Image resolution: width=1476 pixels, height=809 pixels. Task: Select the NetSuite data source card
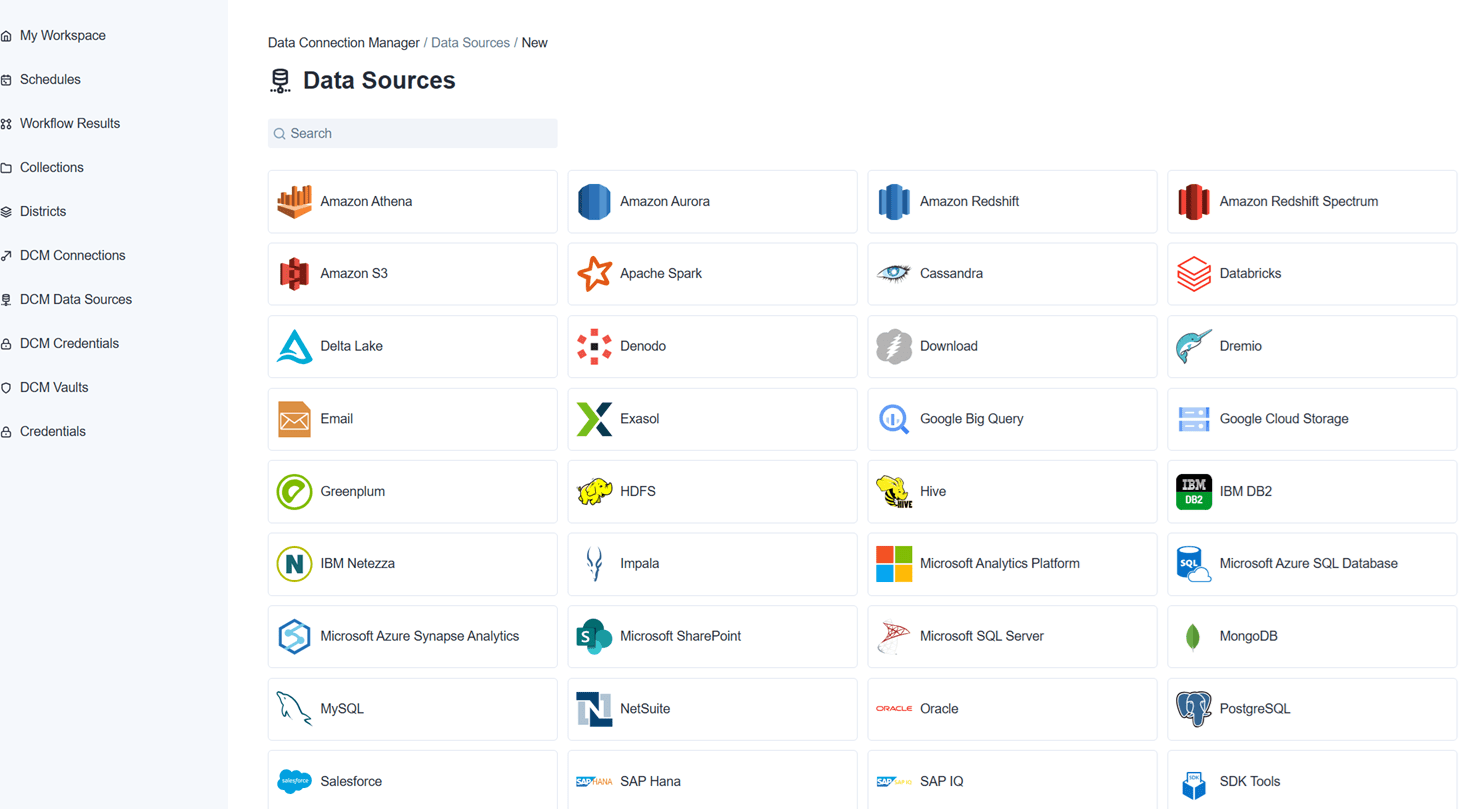[x=712, y=709]
